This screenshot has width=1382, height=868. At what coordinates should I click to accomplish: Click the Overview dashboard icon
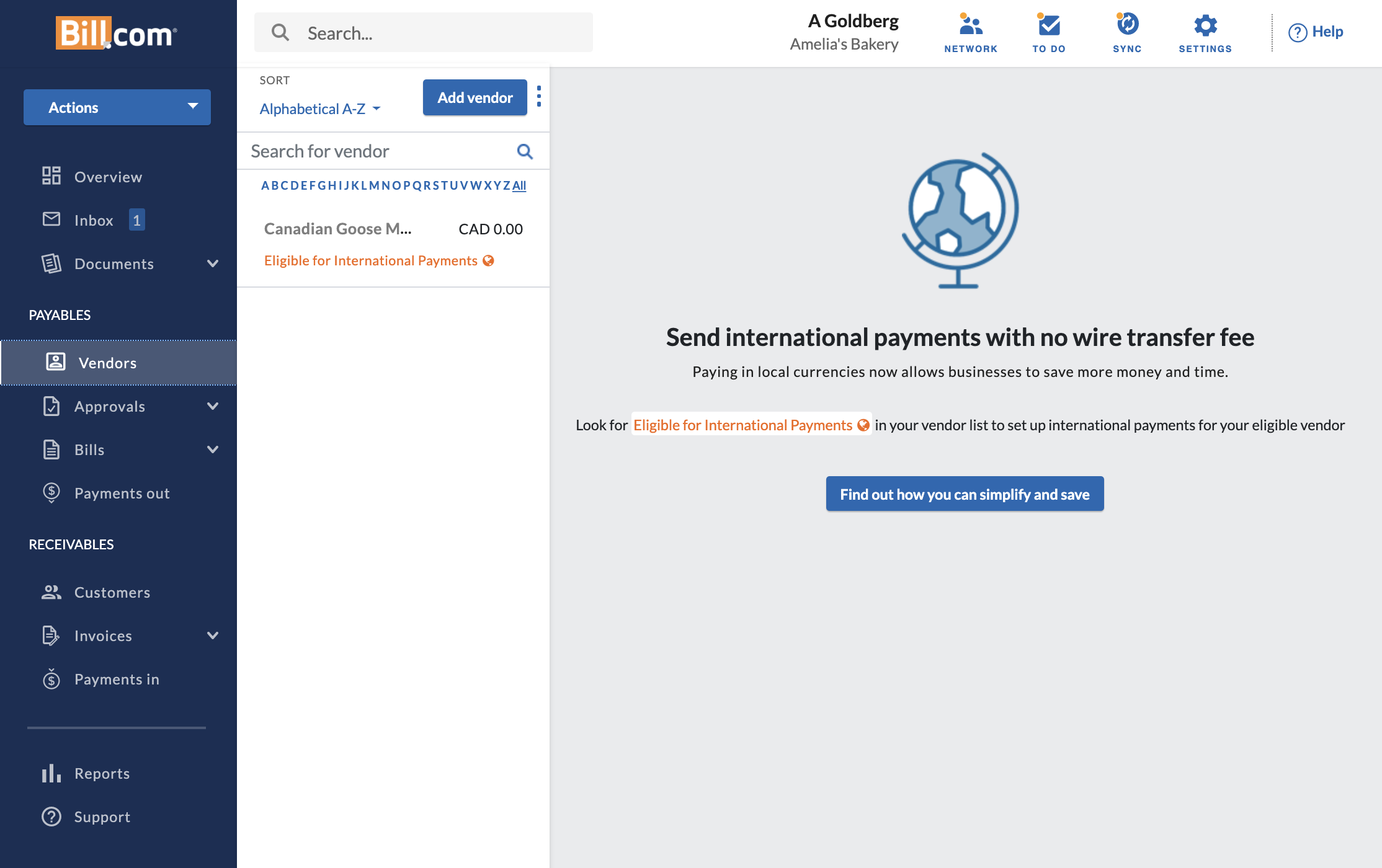51,176
